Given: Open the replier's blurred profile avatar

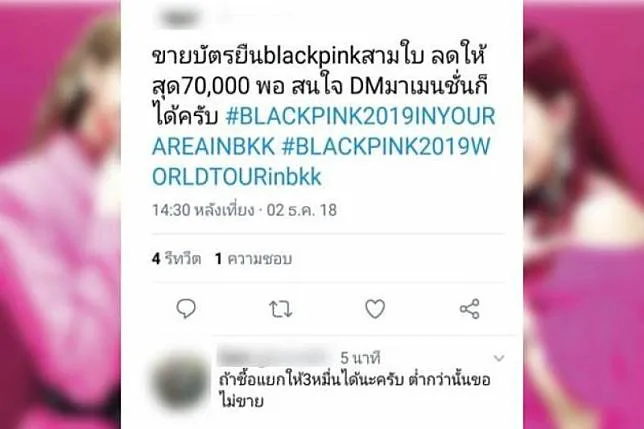Looking at the screenshot, I should click(x=181, y=381).
